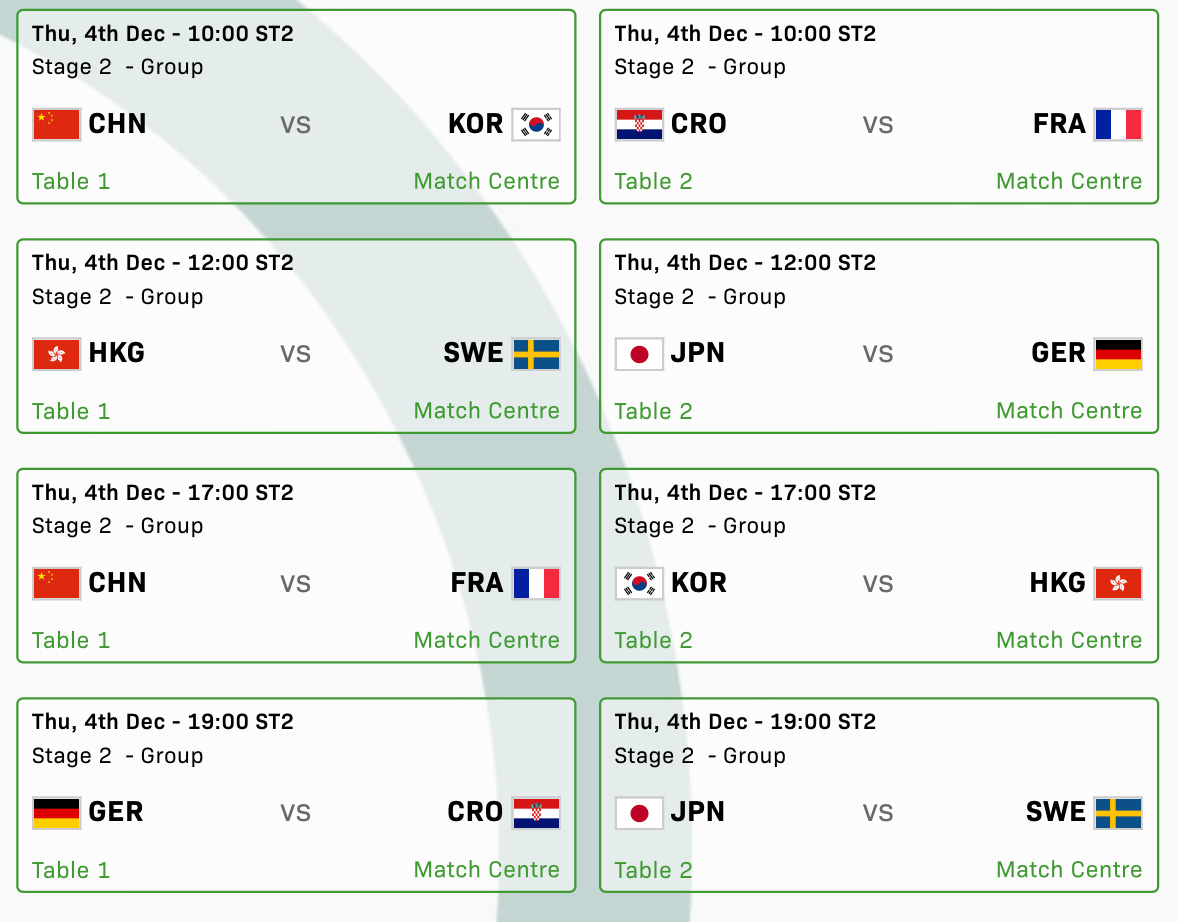
Task: Click South Korea flag in CHN vs KOR match
Action: (536, 125)
